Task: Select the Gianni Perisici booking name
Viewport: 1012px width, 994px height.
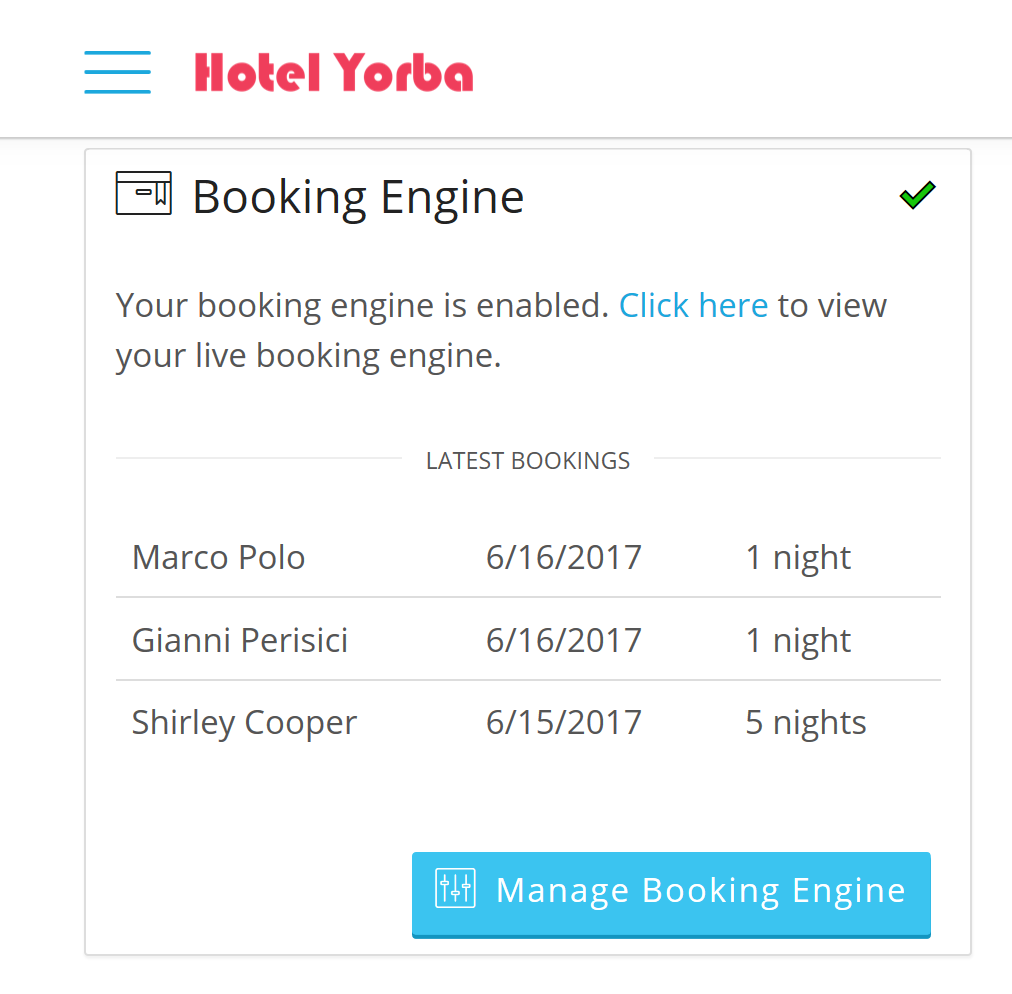Action: tap(239, 640)
